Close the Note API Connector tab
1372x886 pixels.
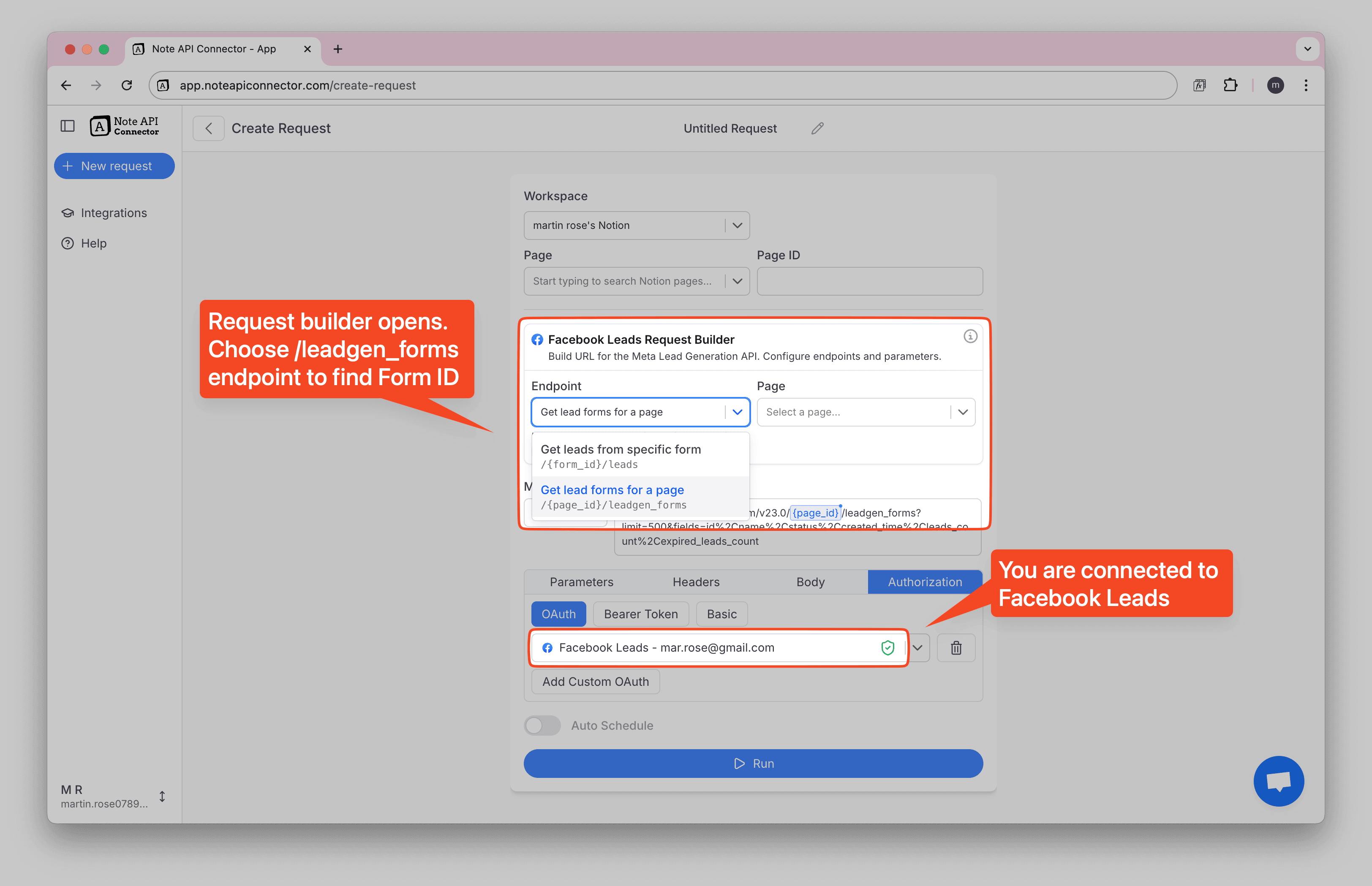(308, 49)
